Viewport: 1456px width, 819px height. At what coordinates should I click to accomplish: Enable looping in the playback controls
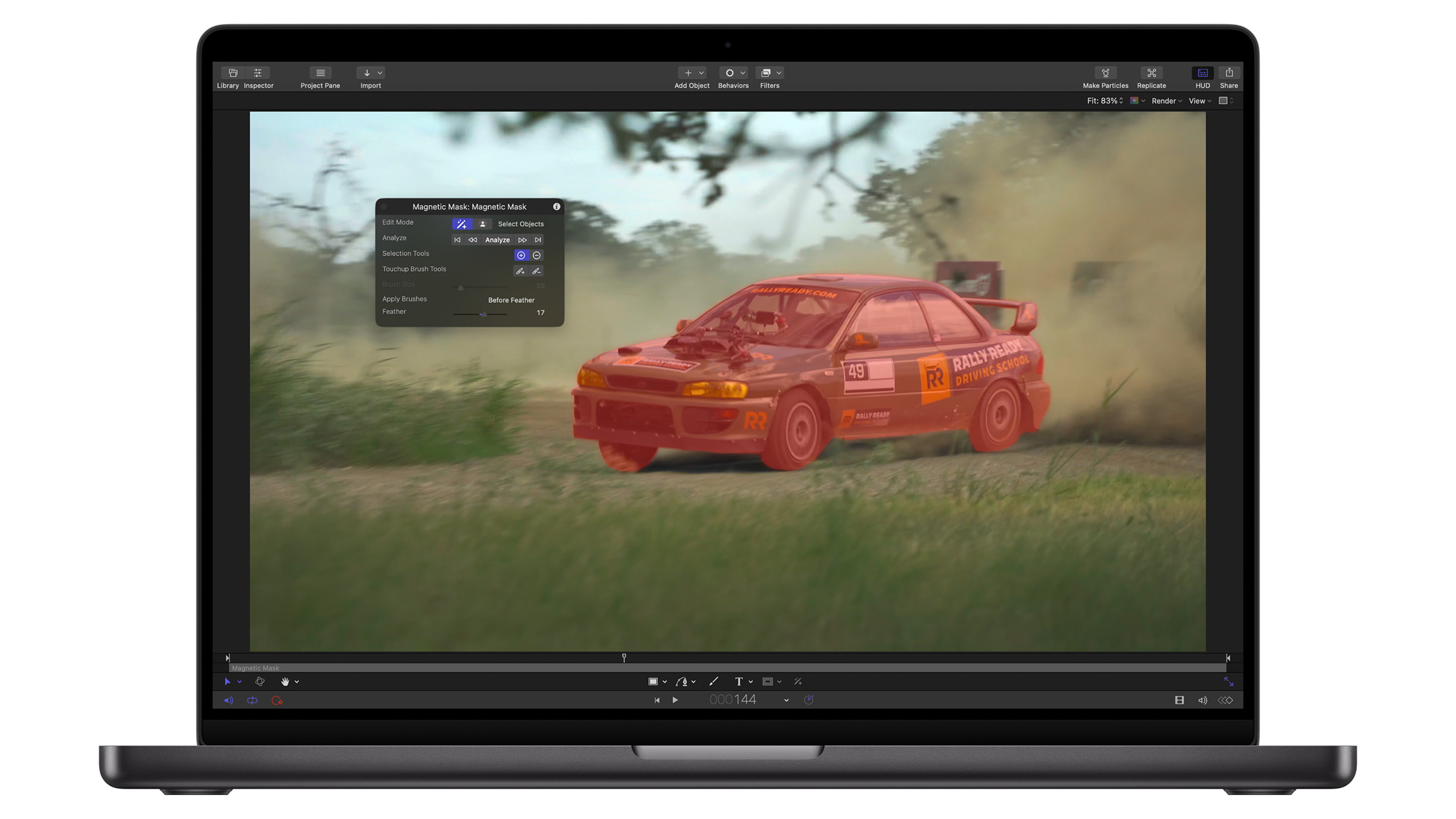tap(252, 700)
